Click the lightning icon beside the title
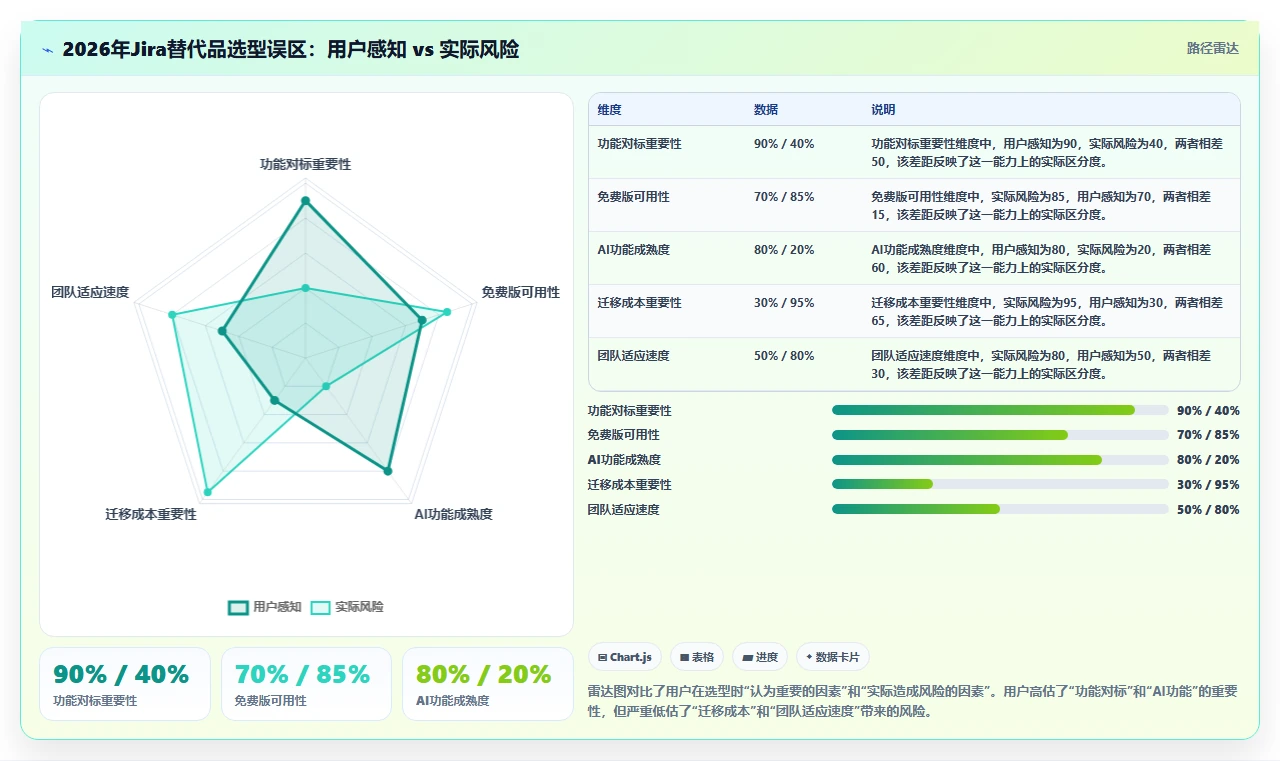This screenshot has height=761, width=1280. coord(47,50)
